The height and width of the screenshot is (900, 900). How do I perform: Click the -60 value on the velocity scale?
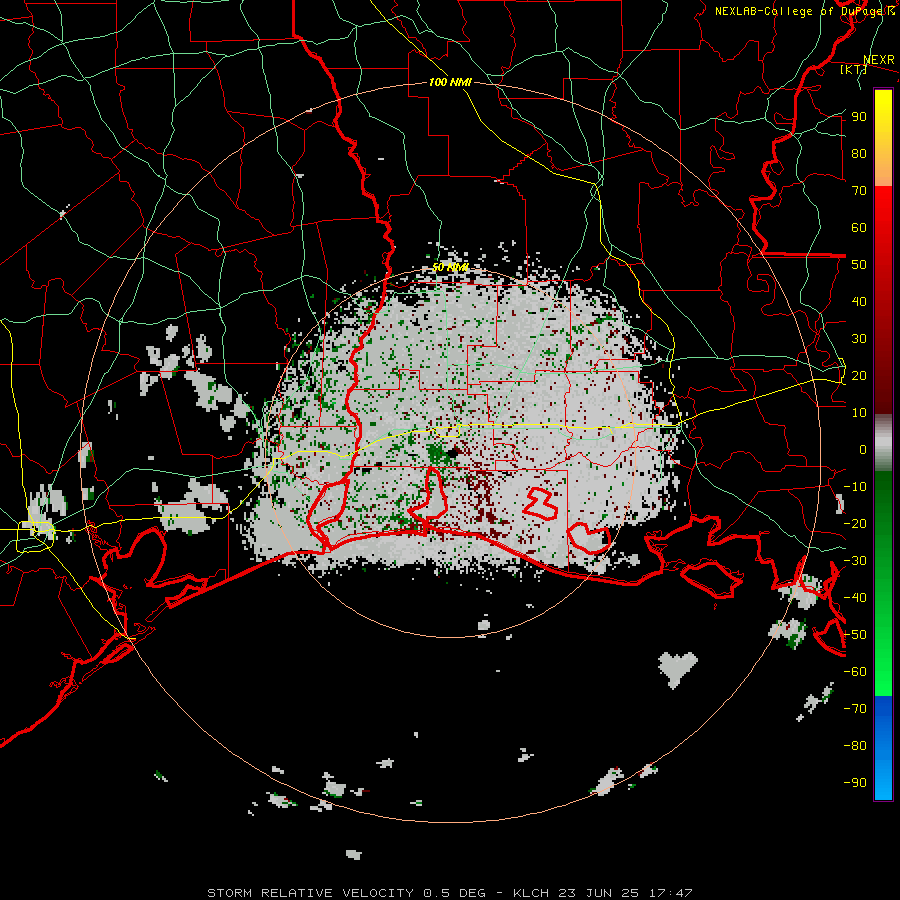[x=855, y=672]
